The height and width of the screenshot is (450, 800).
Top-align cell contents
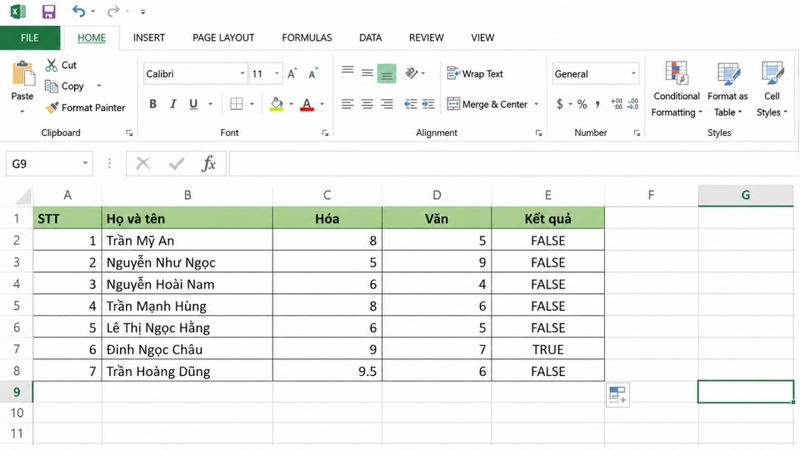coord(347,73)
